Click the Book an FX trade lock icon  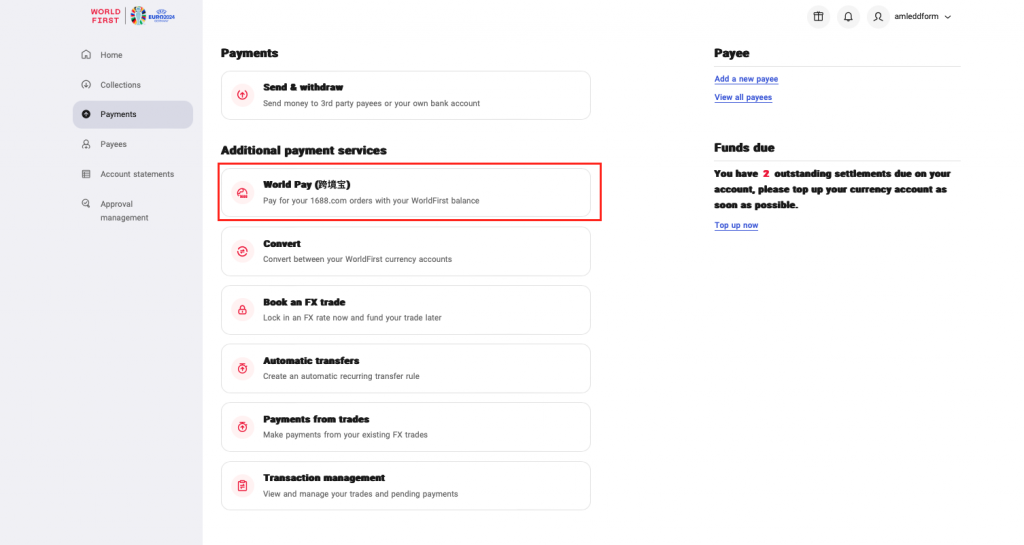(x=242, y=310)
